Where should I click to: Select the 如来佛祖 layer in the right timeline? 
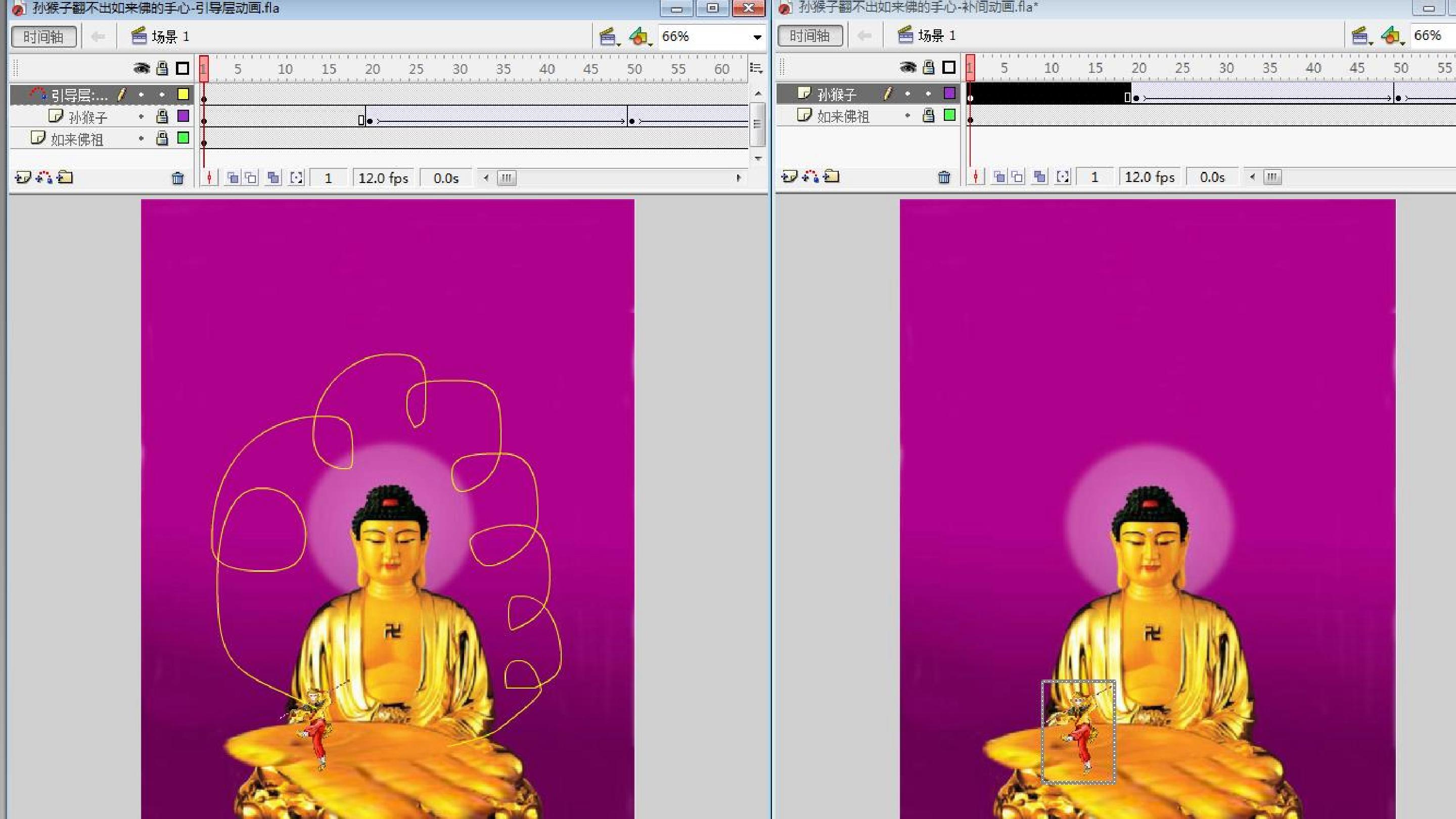click(x=842, y=116)
